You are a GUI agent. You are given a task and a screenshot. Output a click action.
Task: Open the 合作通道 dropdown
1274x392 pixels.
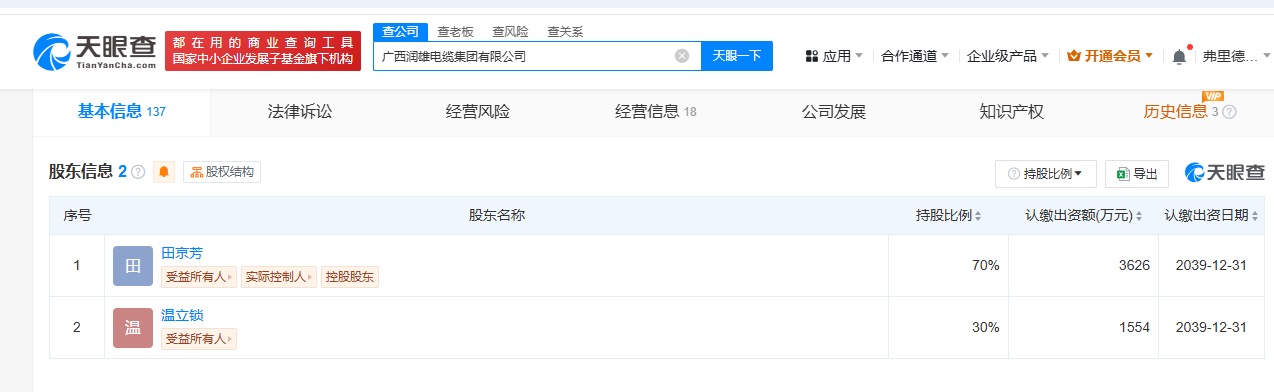[x=915, y=56]
